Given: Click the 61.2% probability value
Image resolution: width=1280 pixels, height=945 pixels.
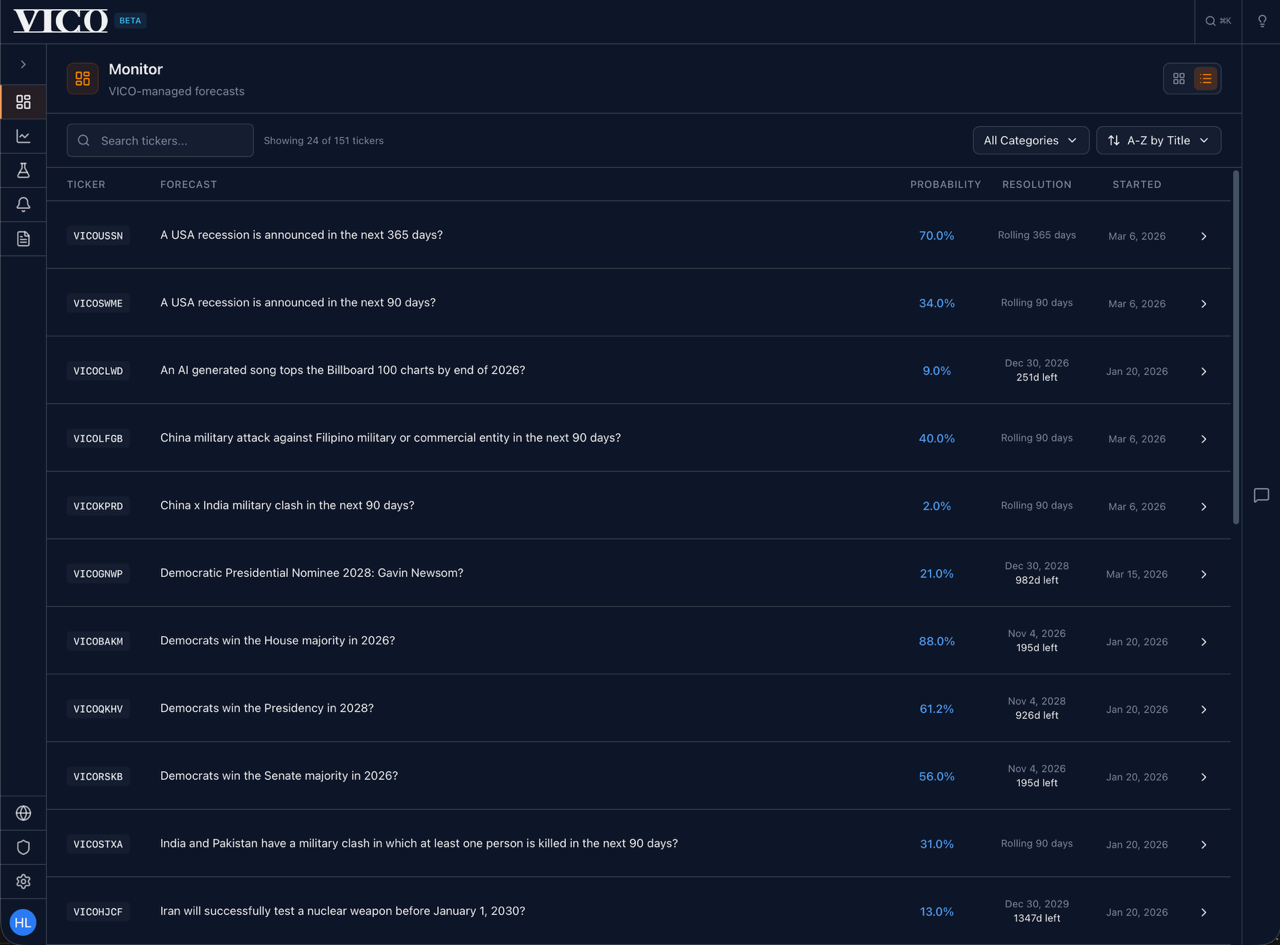Looking at the screenshot, I should pyautogui.click(x=937, y=709).
